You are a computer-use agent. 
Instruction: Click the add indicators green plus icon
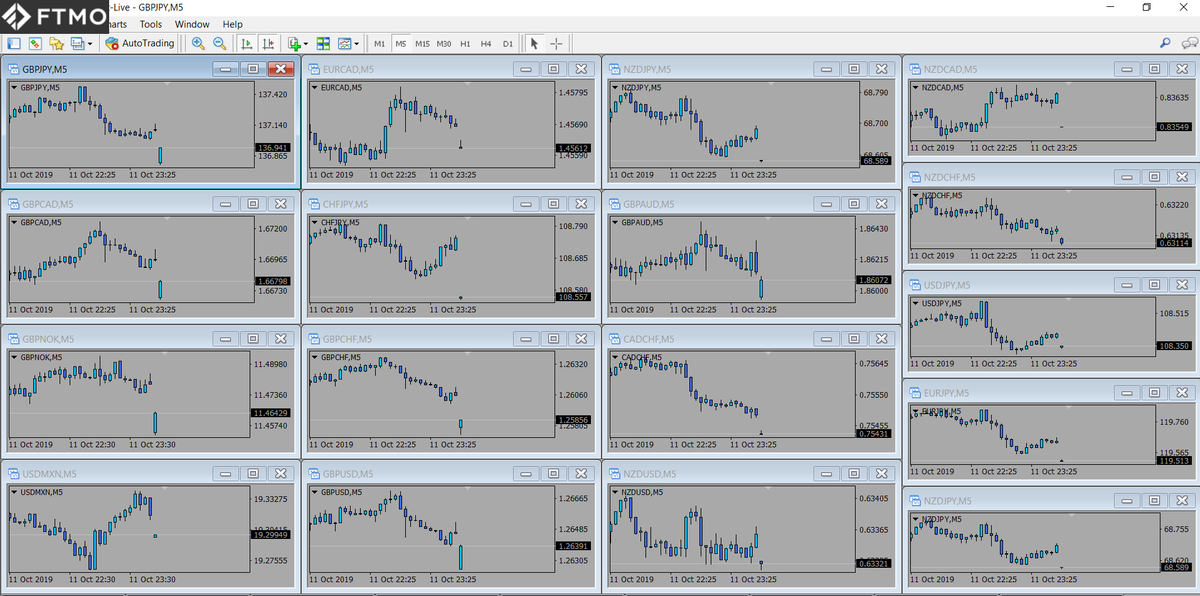tap(294, 43)
